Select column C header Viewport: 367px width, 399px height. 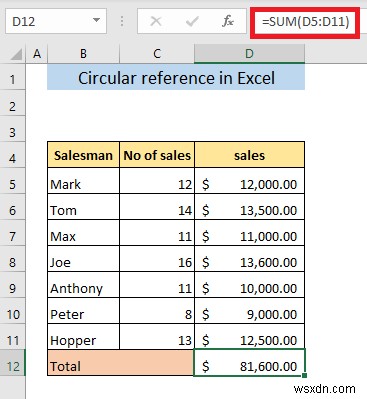(157, 54)
